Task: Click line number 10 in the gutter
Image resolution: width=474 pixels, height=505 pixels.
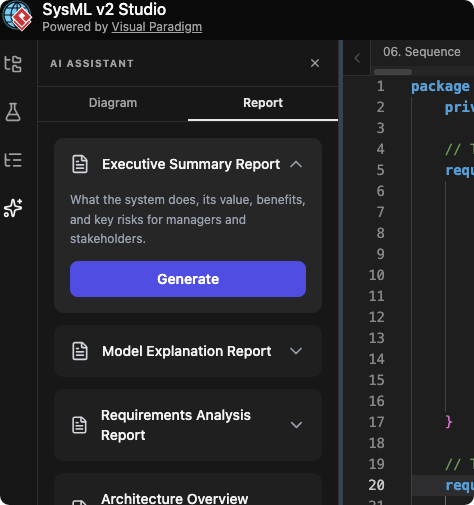Action: [x=377, y=275]
